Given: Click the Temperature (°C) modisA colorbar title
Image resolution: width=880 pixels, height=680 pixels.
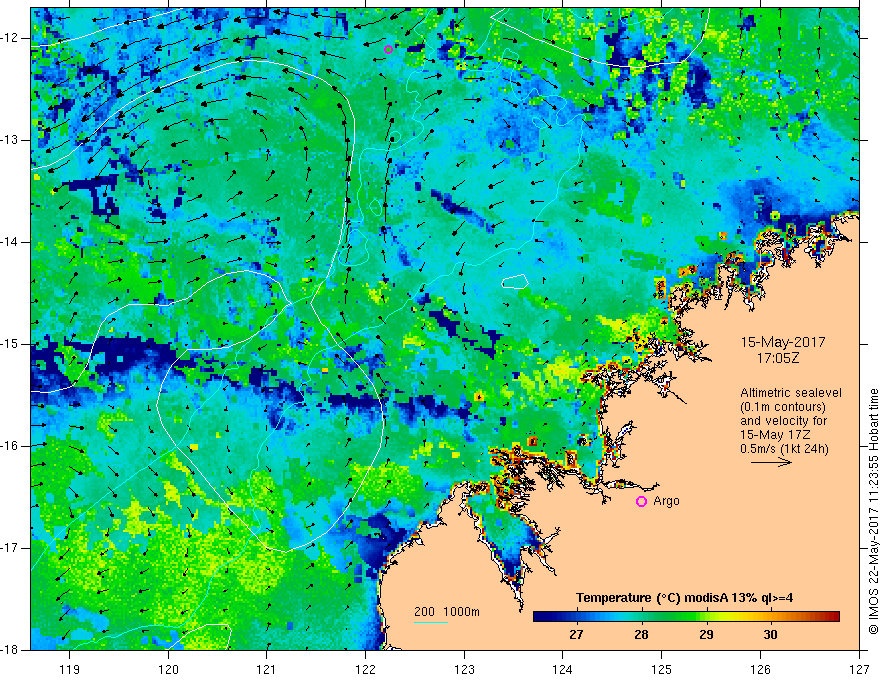Looking at the screenshot, I should 685,598.
